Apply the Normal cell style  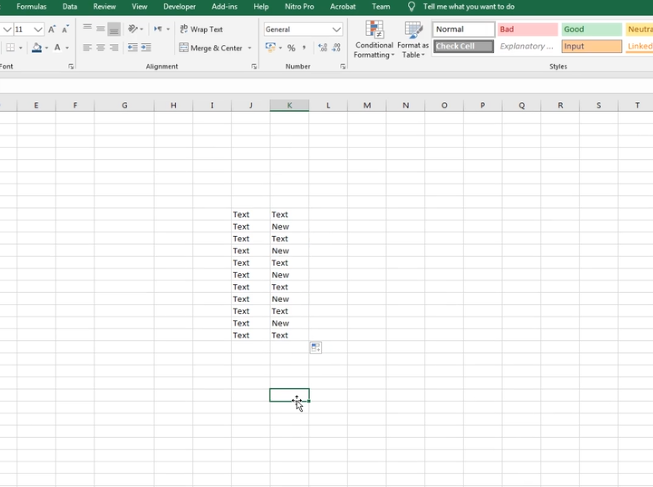[464, 29]
